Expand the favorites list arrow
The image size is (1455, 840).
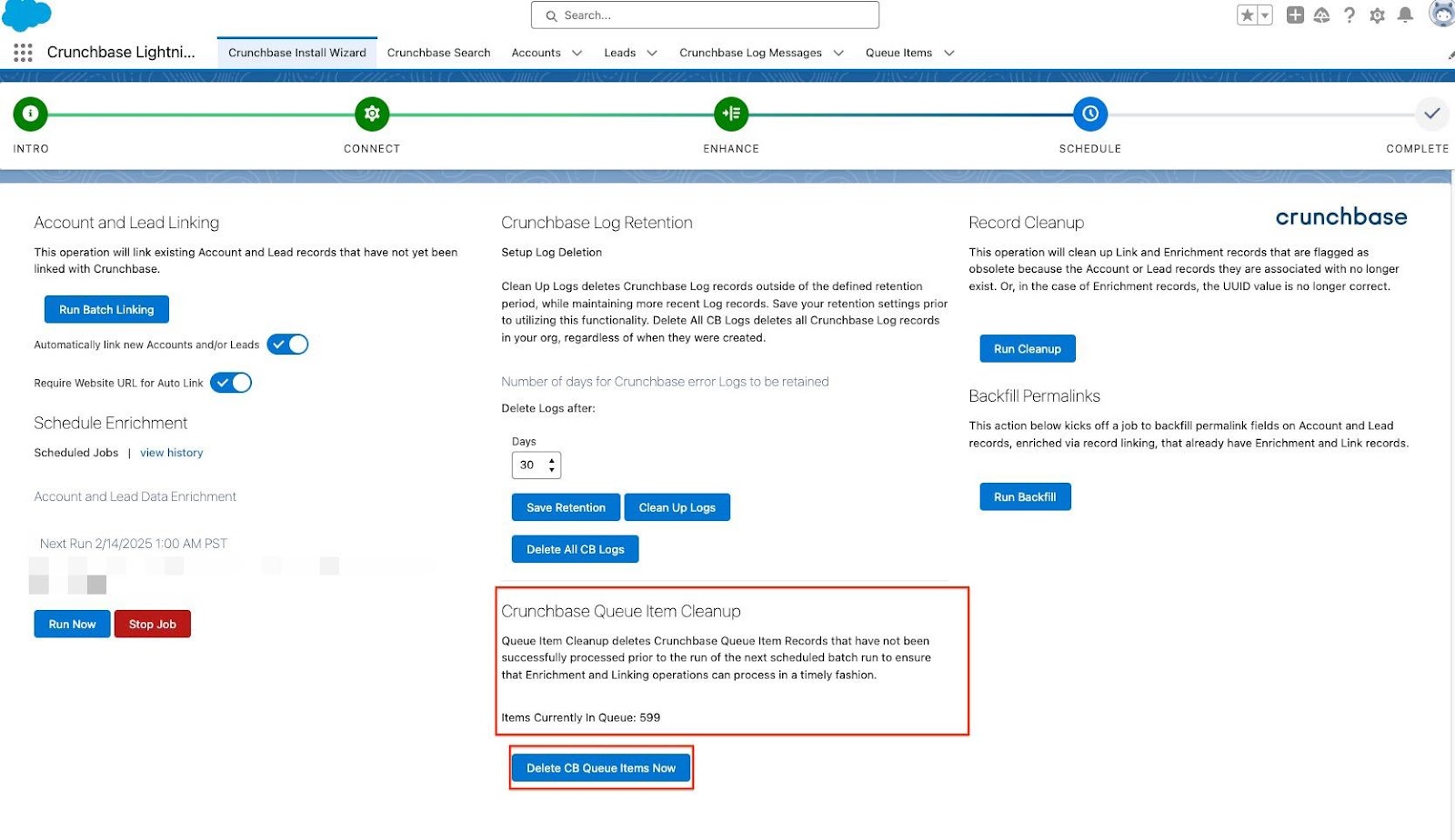tap(1265, 15)
